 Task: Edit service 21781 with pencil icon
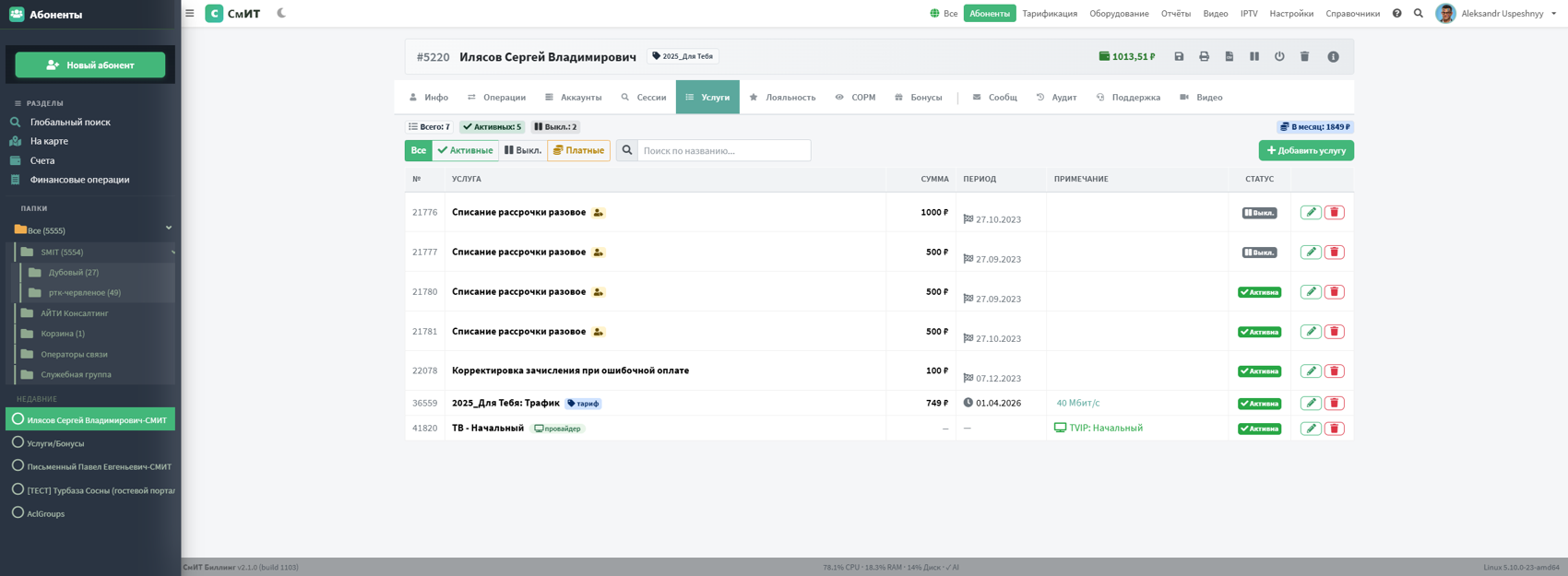coord(1311,331)
